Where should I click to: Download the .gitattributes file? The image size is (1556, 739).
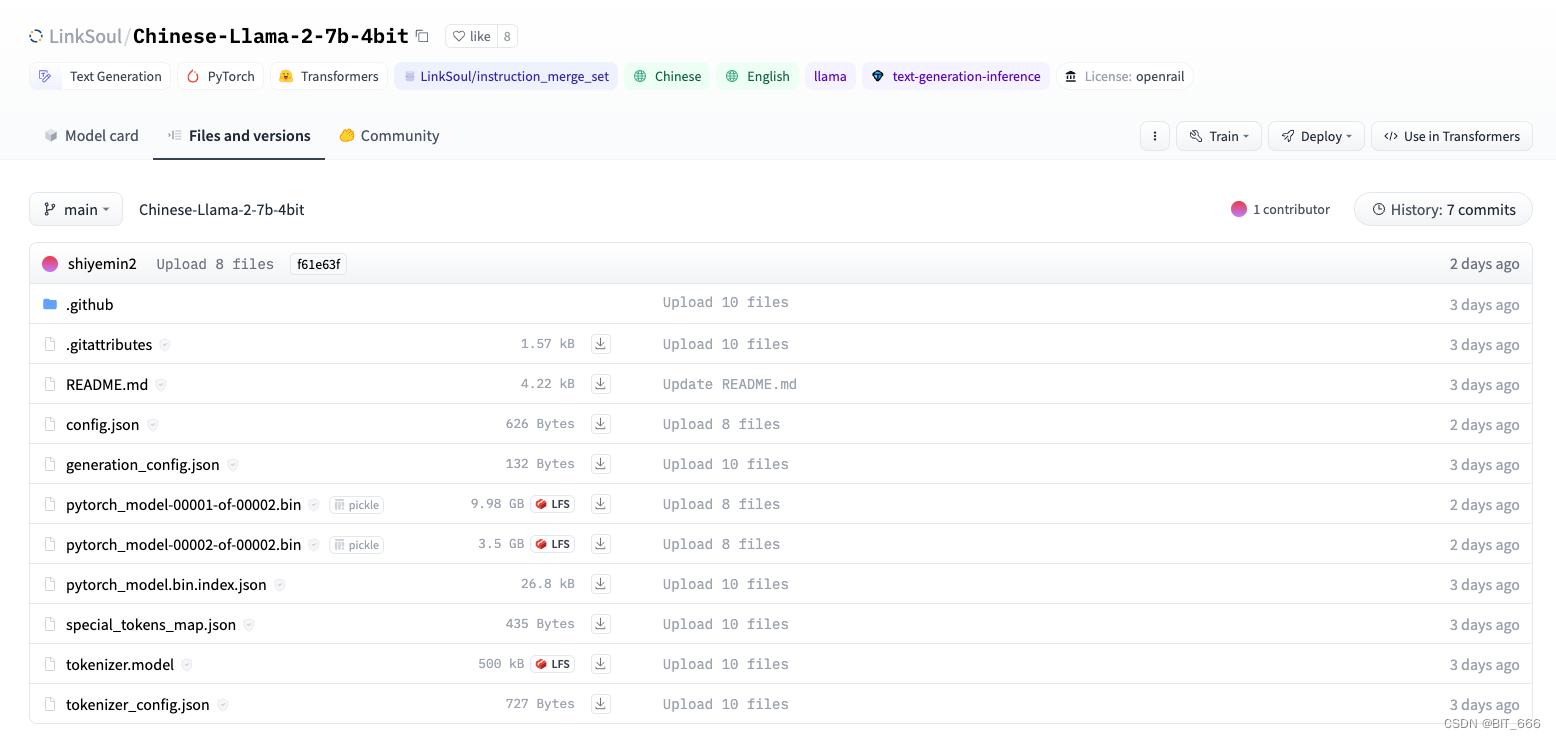[x=600, y=344]
